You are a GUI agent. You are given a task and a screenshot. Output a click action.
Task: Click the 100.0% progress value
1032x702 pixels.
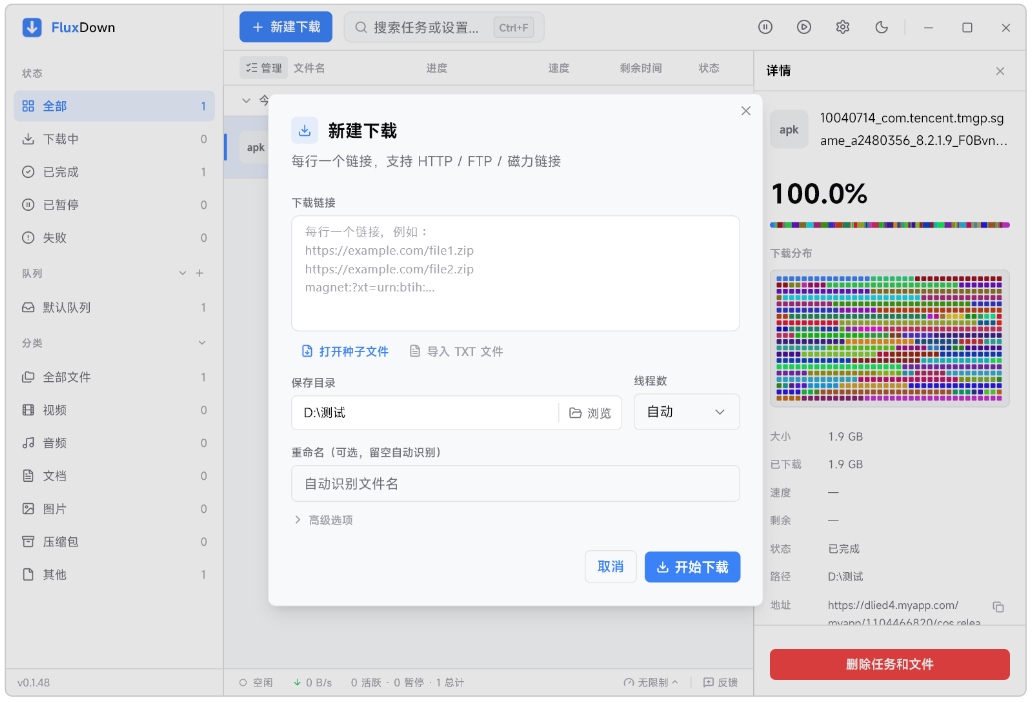819,193
